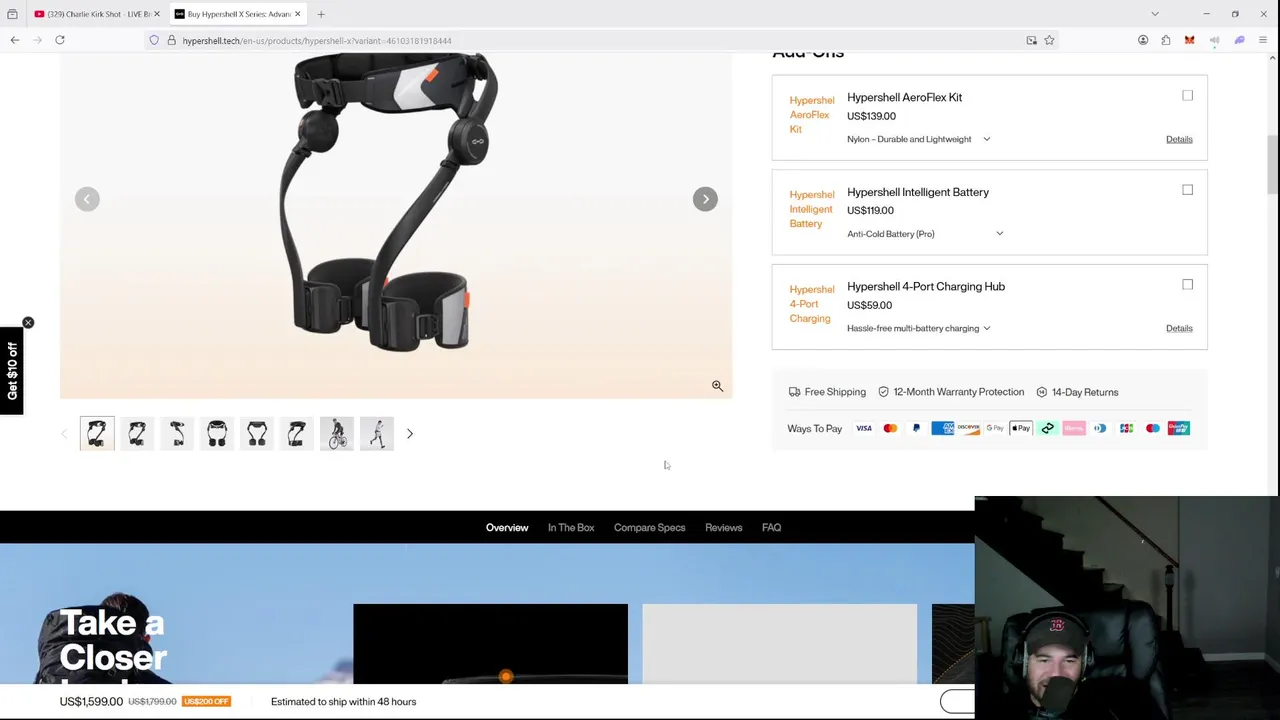
Task: Open the list-all-tabs chevron in title bar
Action: point(1155,14)
